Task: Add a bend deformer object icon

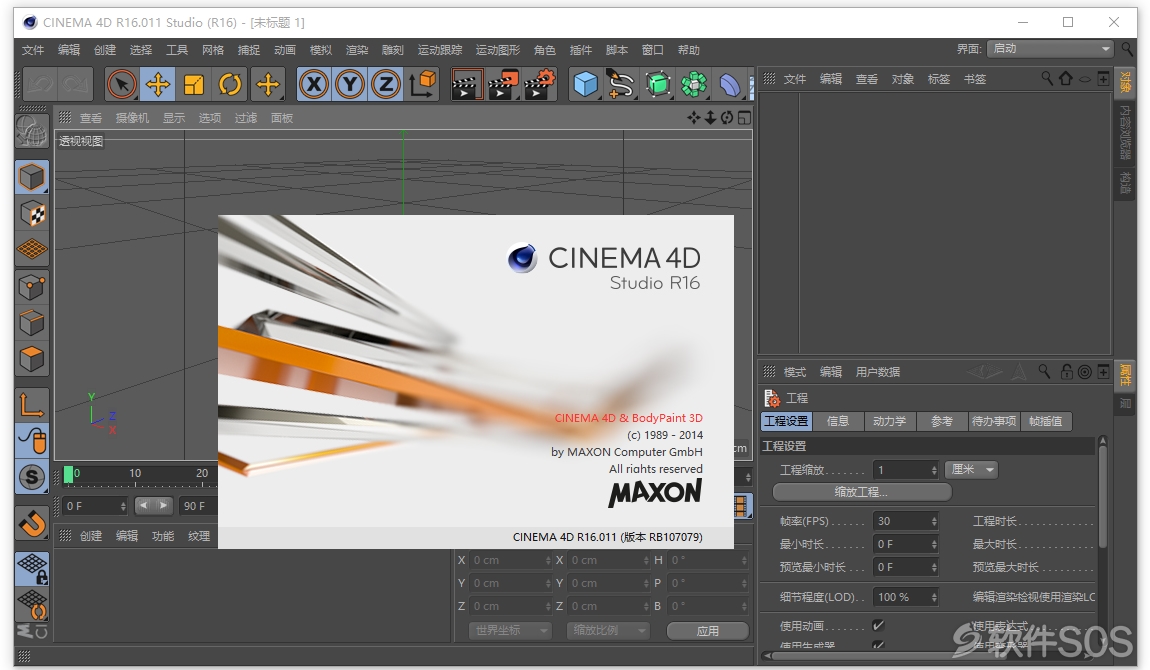Action: coord(730,84)
